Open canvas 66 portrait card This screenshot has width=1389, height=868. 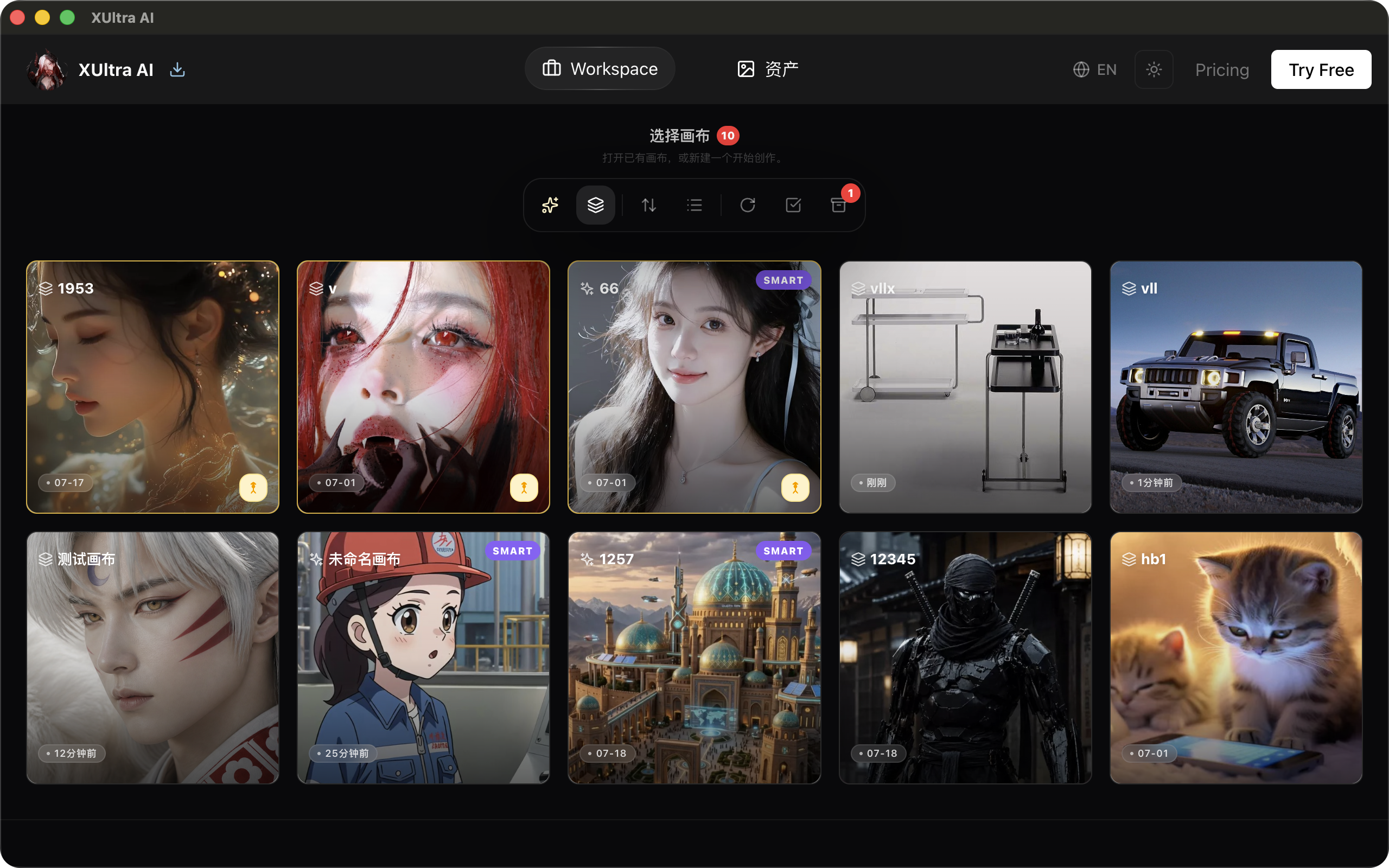[x=694, y=387]
